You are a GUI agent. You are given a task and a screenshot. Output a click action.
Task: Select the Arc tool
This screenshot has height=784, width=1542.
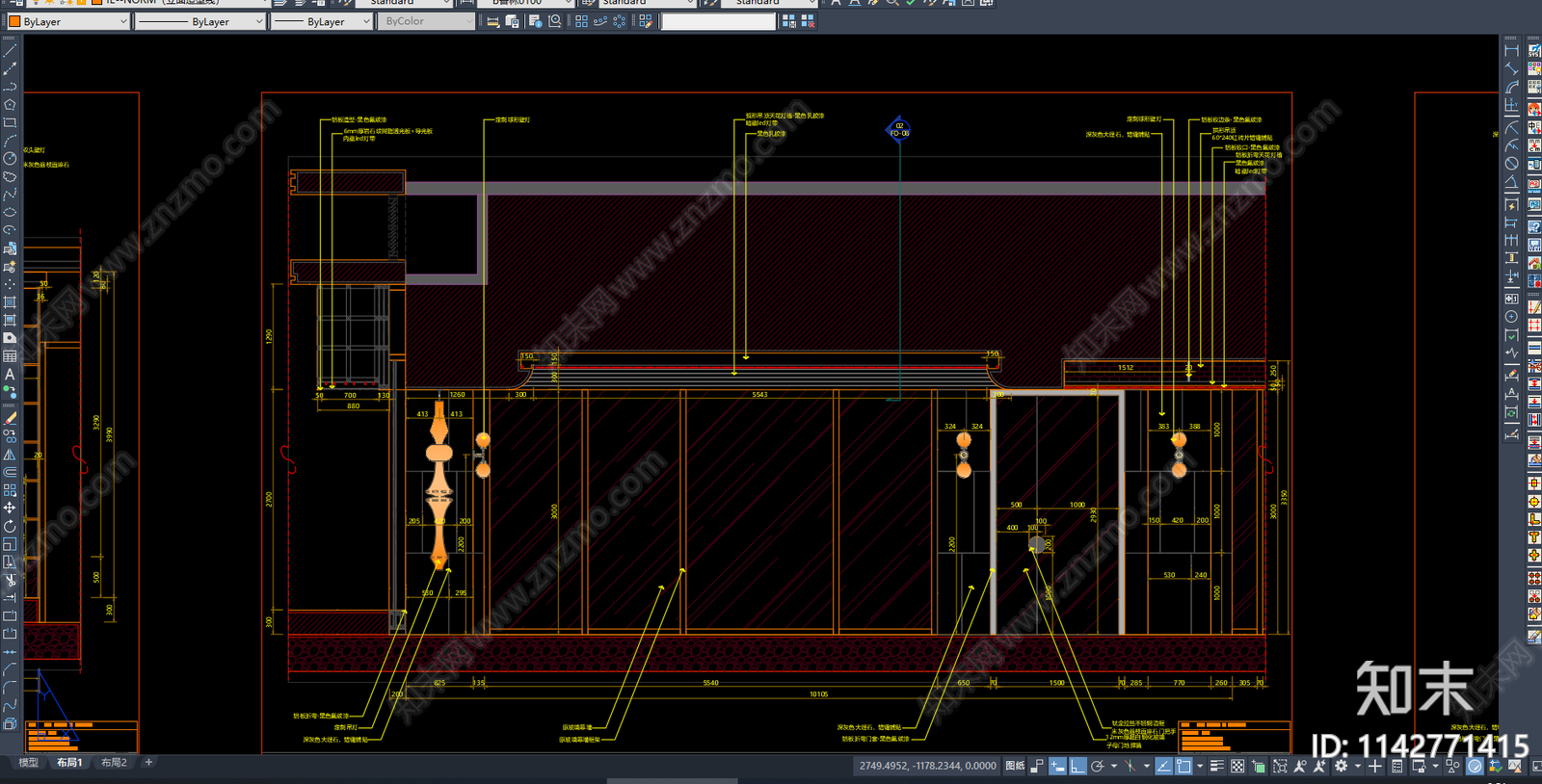[10, 141]
